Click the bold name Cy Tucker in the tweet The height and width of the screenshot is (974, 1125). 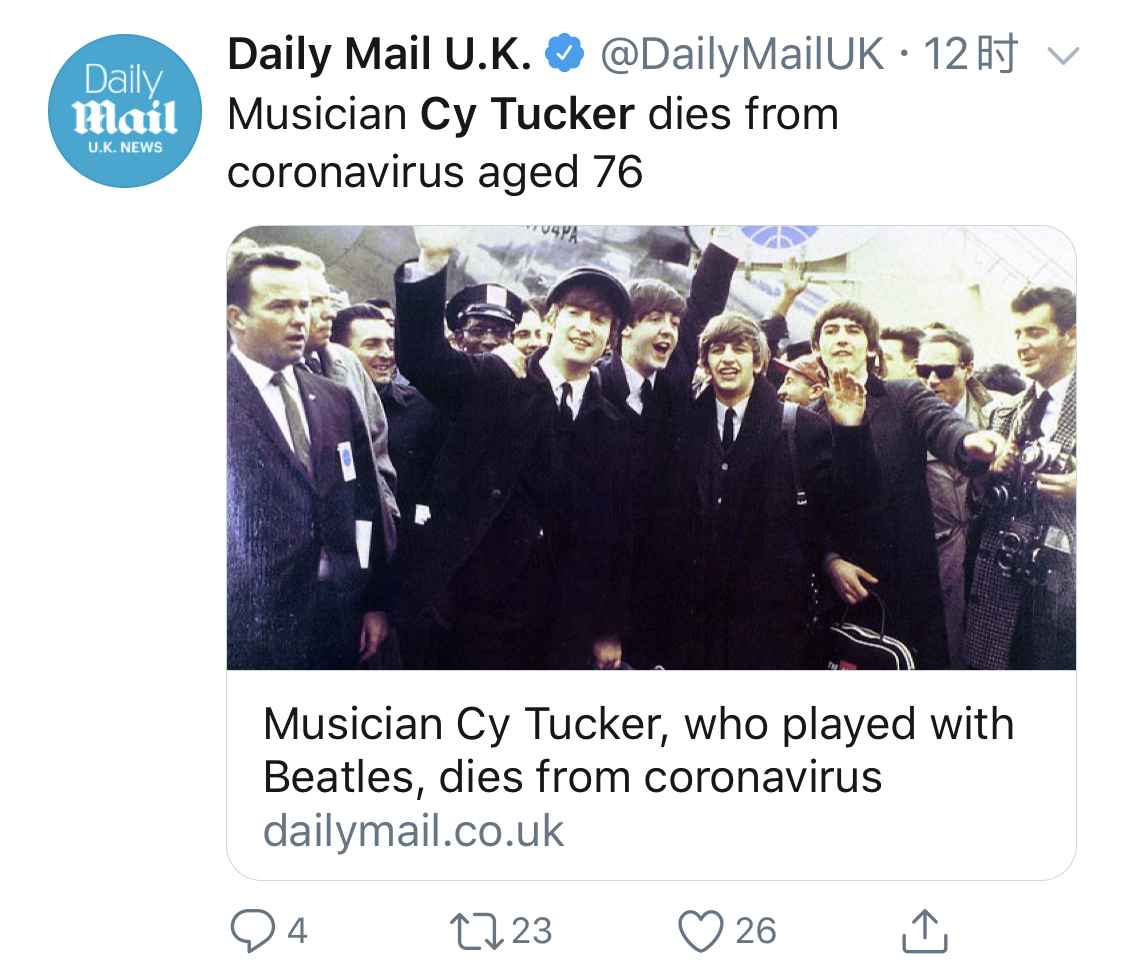point(527,114)
